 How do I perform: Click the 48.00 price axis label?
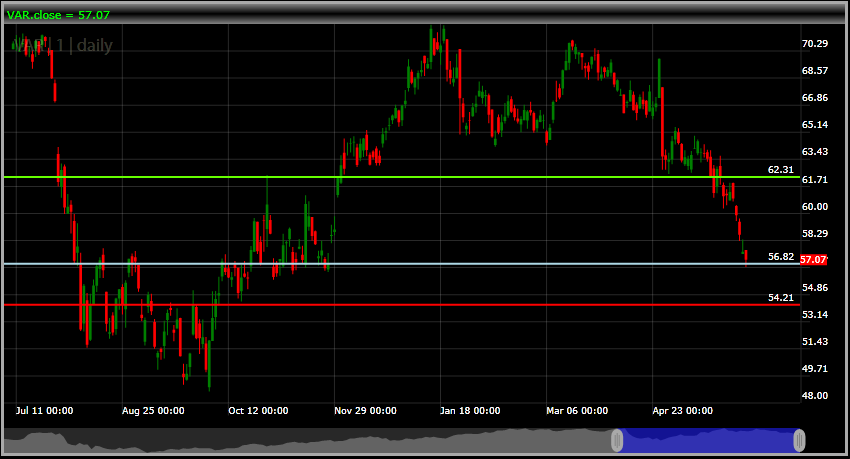816,396
